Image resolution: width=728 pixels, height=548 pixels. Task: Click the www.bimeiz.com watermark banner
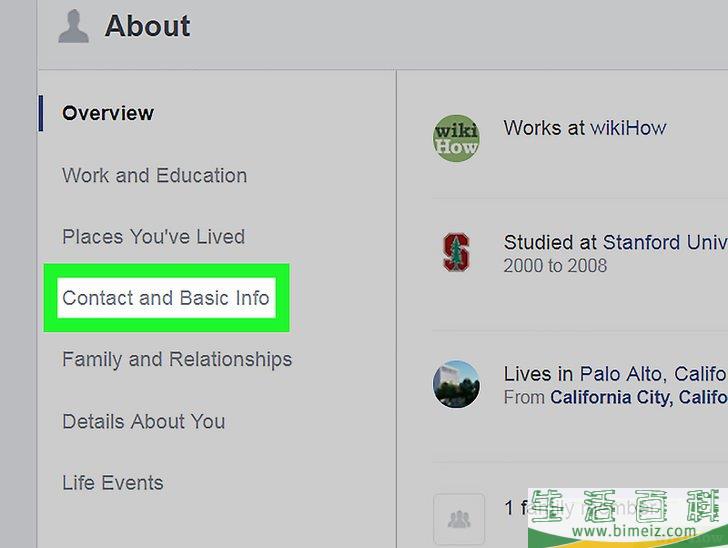pyautogui.click(x=628, y=518)
